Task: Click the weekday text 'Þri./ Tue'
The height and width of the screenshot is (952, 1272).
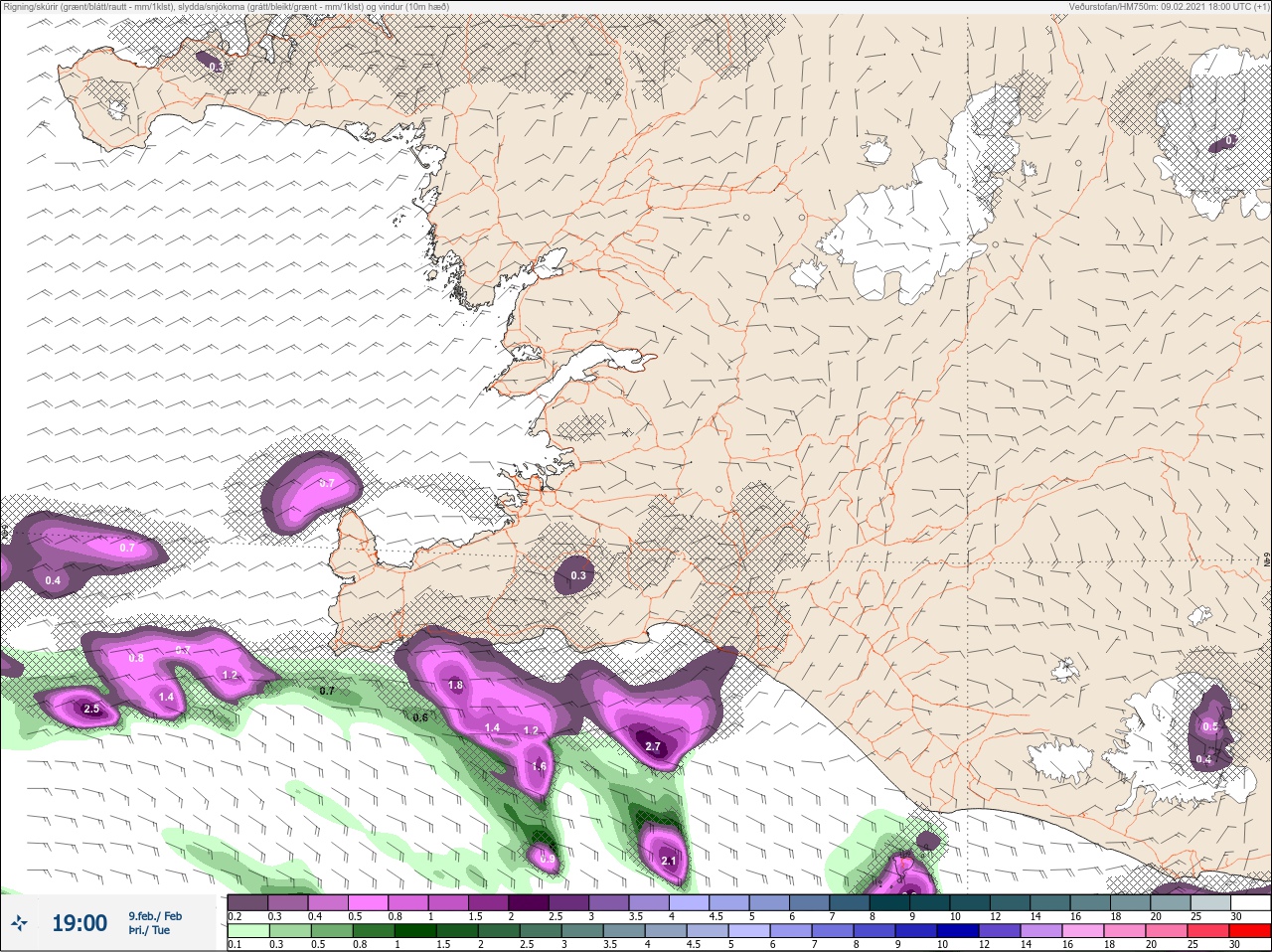Action: (x=149, y=931)
